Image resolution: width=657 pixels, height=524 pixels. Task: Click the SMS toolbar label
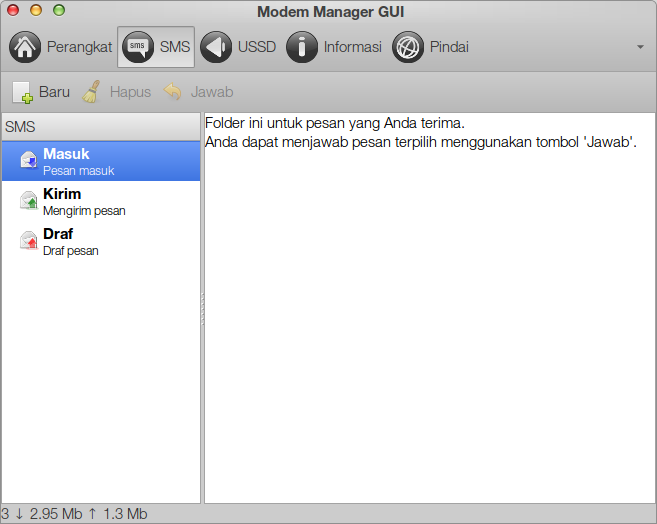[175, 47]
